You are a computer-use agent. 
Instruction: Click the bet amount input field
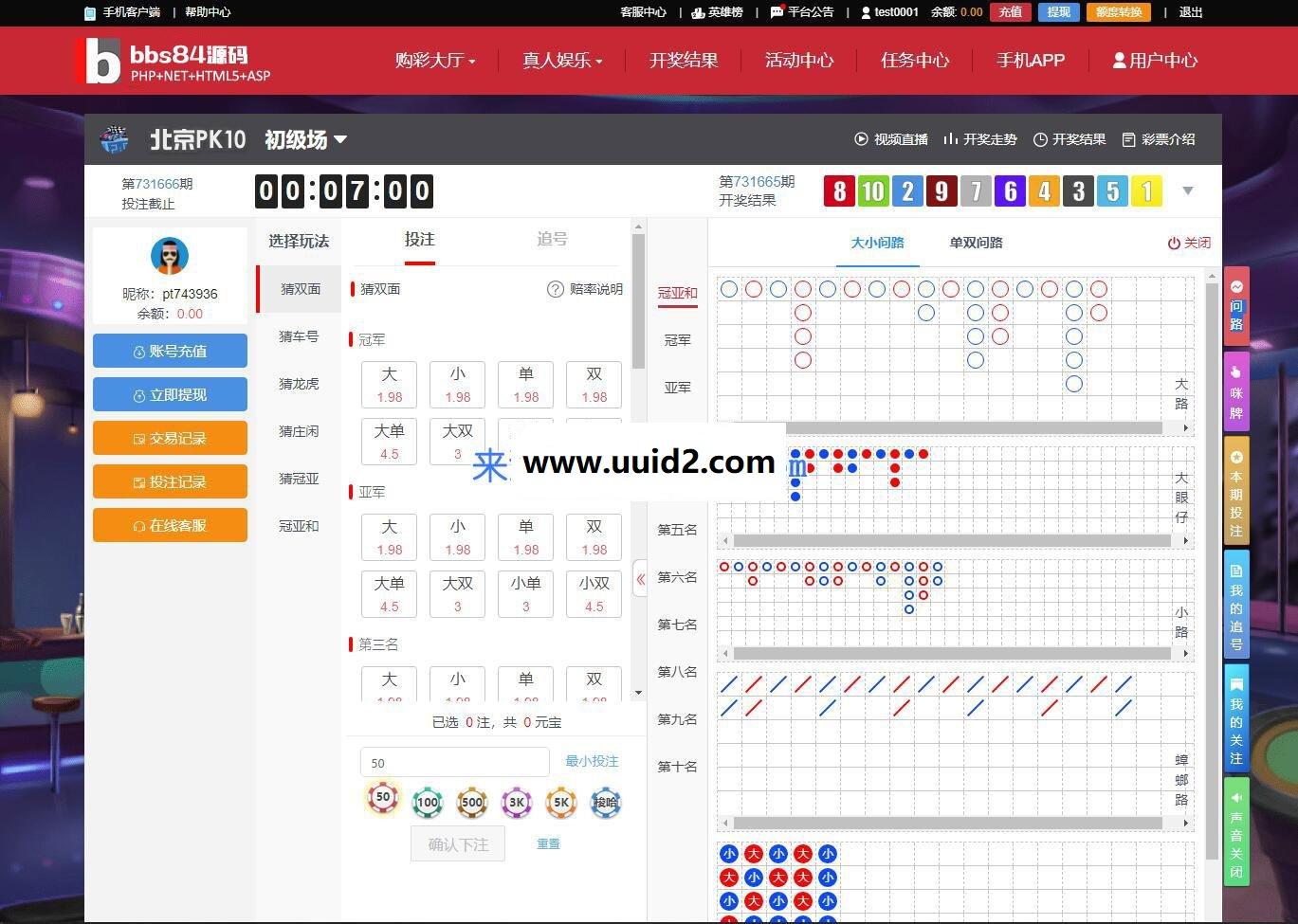coord(454,762)
